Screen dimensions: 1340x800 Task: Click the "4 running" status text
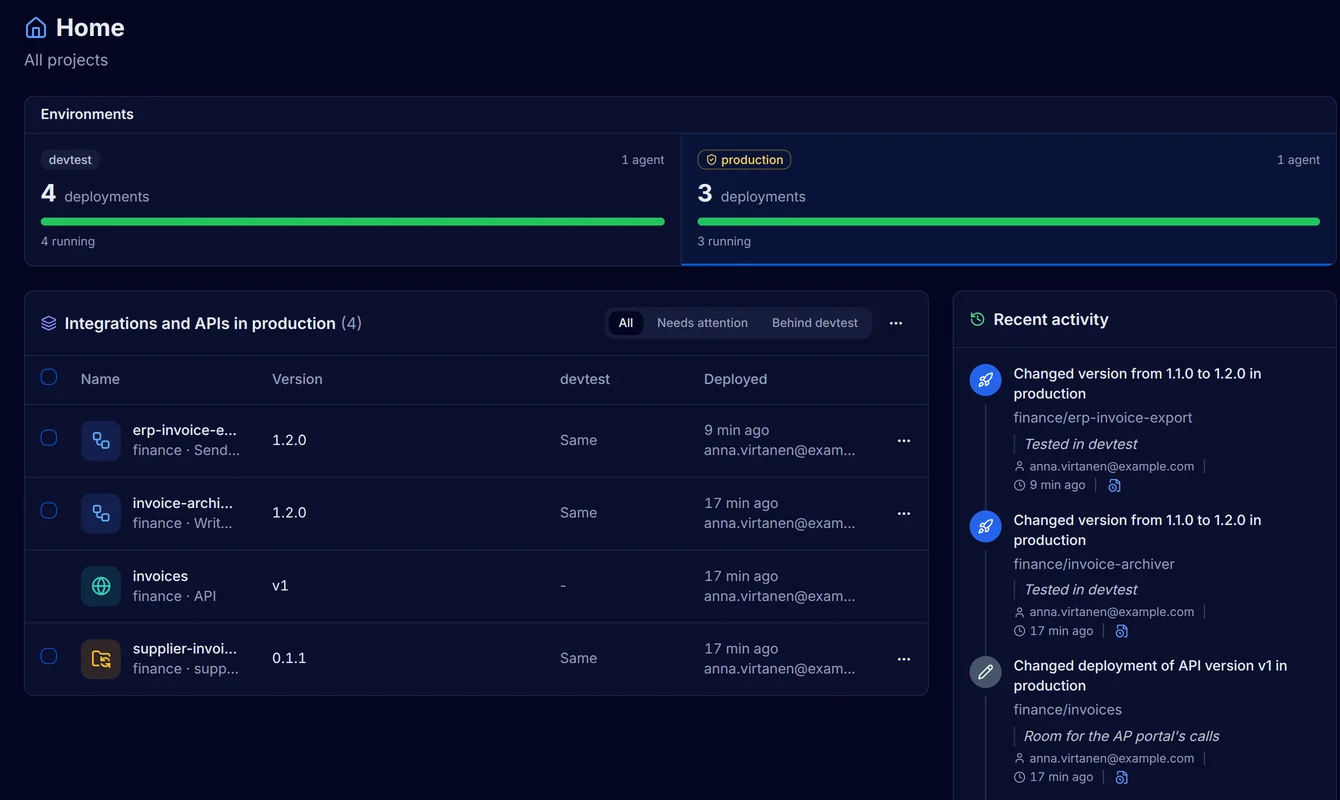click(68, 241)
